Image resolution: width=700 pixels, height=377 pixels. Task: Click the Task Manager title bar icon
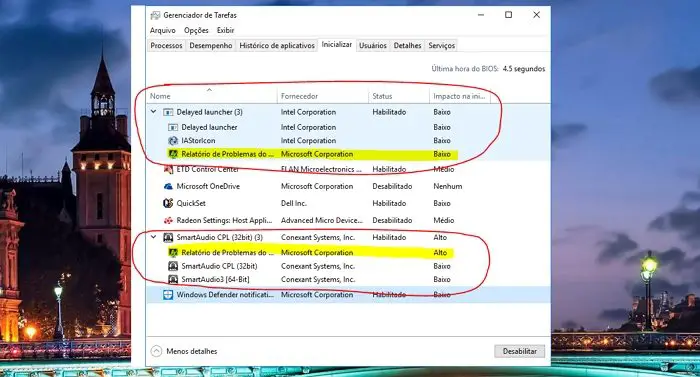pyautogui.click(x=155, y=15)
